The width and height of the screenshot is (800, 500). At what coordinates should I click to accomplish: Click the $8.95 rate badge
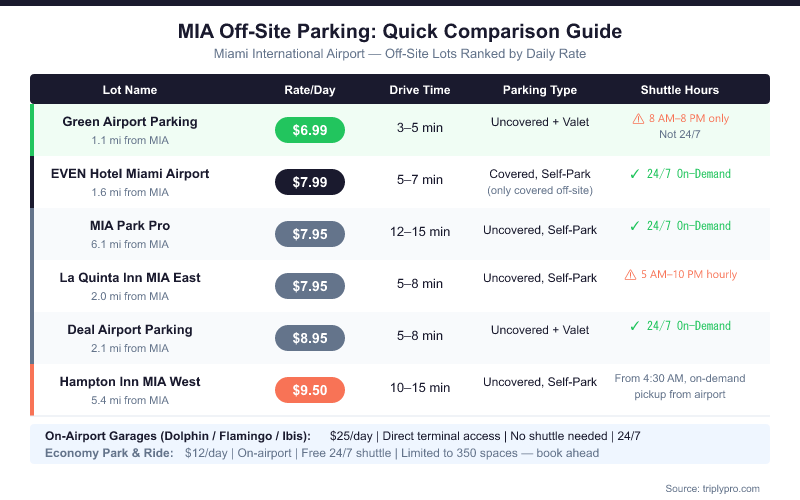pyautogui.click(x=310, y=338)
